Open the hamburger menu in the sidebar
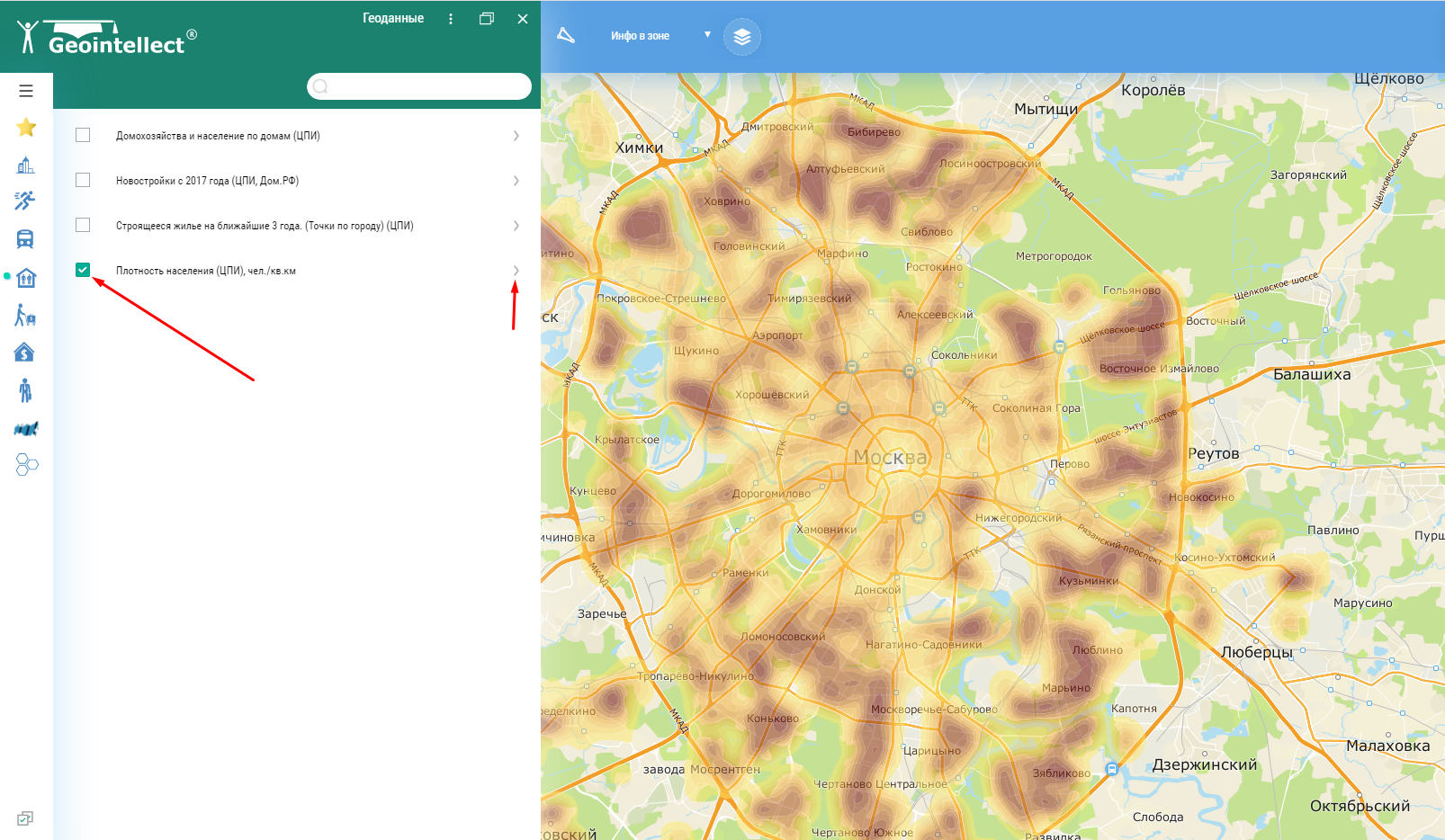The height and width of the screenshot is (840, 1445). pyautogui.click(x=26, y=91)
